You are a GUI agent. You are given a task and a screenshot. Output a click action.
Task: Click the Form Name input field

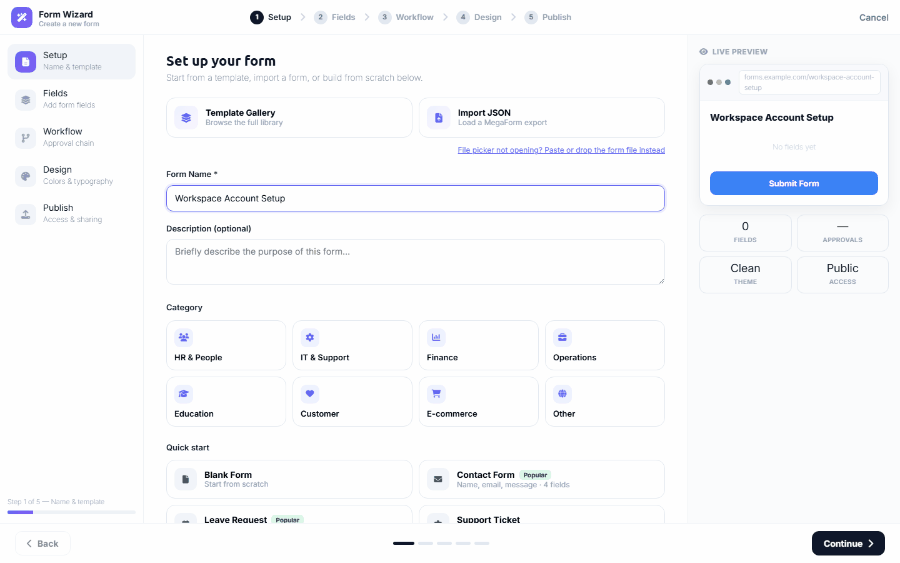tap(416, 199)
